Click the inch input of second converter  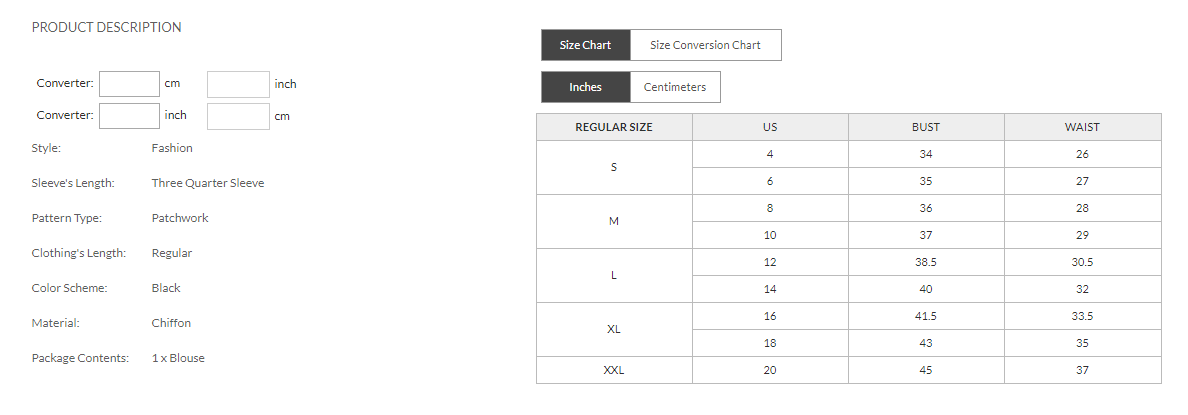tap(130, 116)
